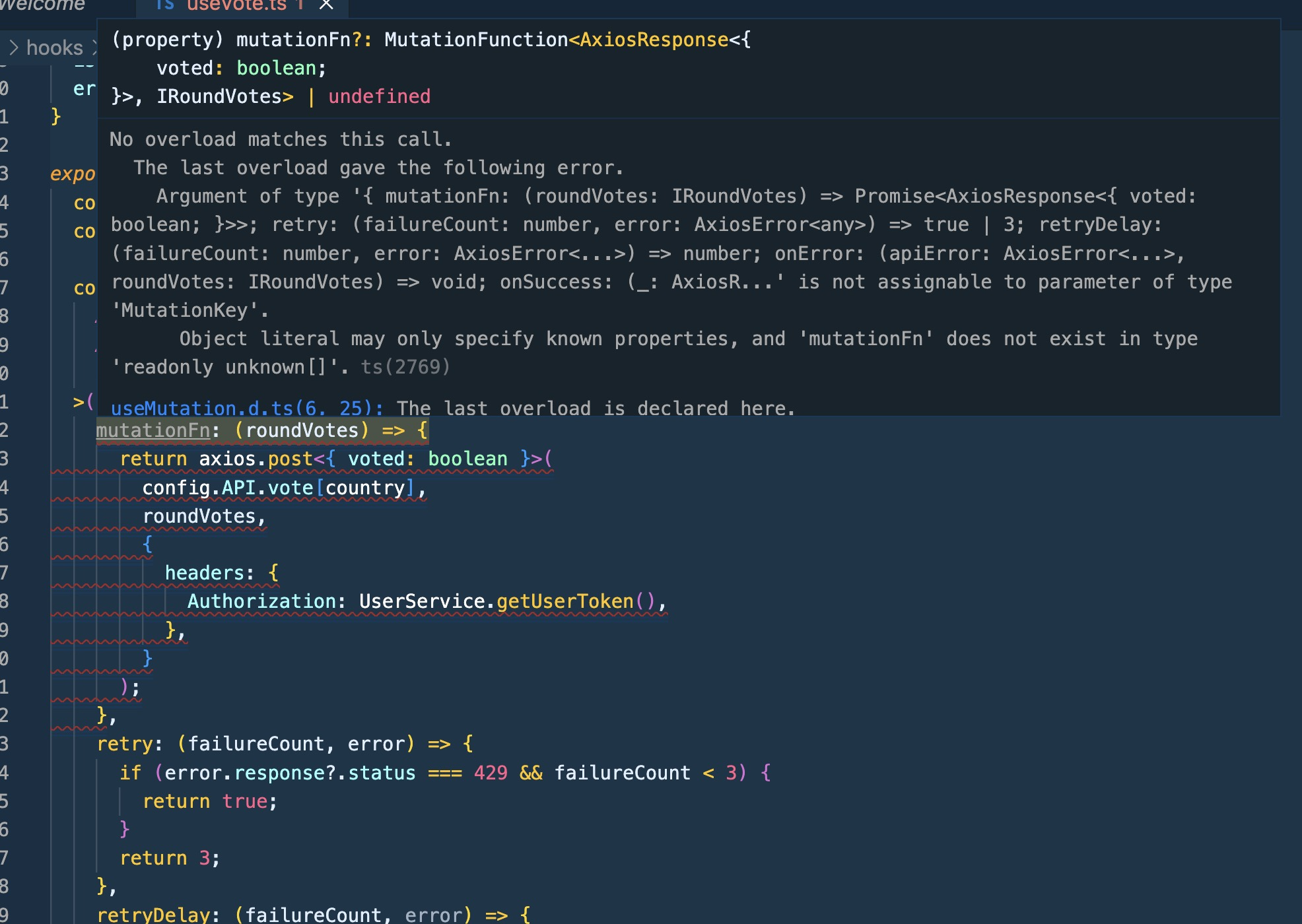The width and height of the screenshot is (1302, 924).
Task: Click the ts(2769) error code in tooltip
Action: (x=405, y=367)
